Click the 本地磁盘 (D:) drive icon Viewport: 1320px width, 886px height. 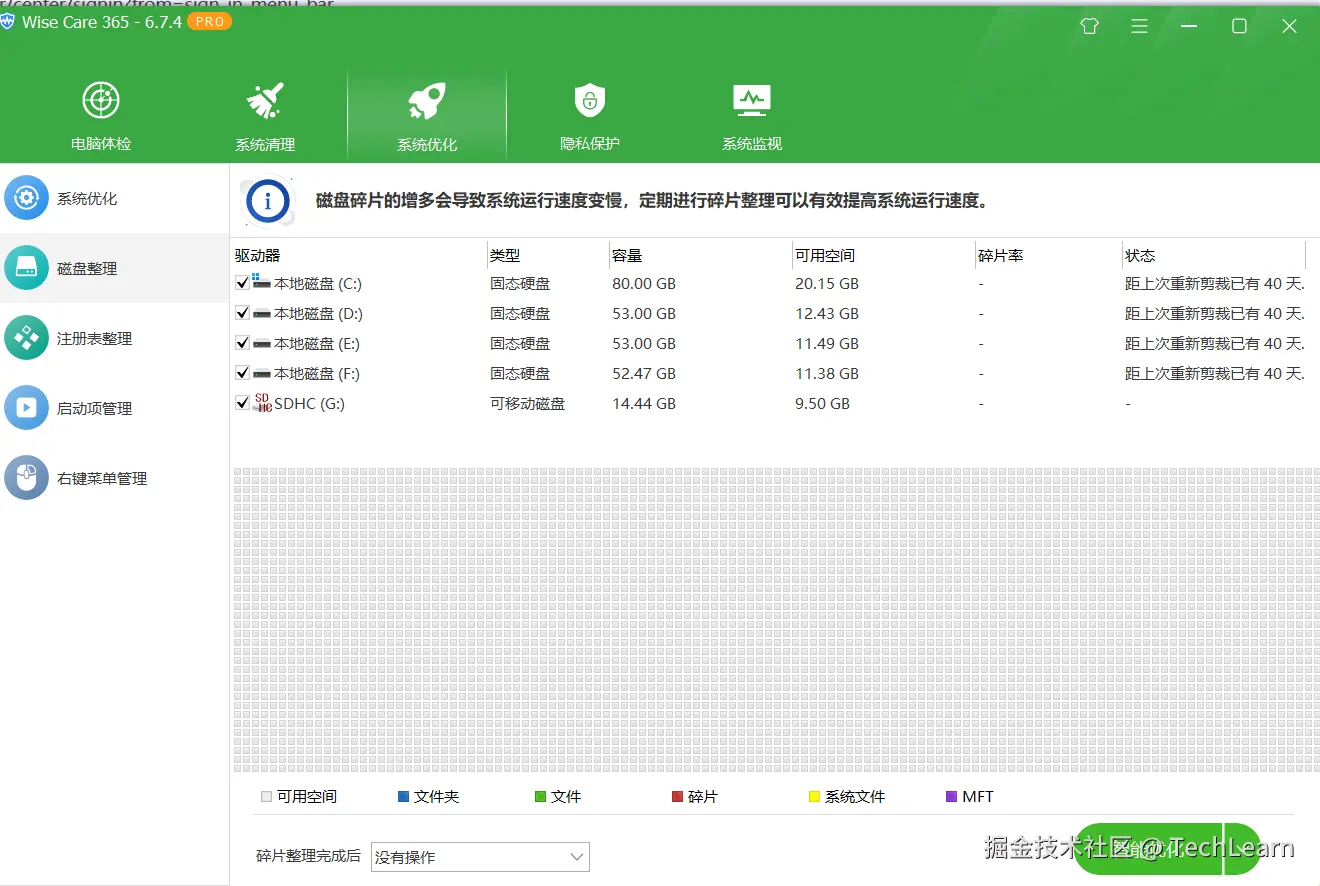click(262, 313)
